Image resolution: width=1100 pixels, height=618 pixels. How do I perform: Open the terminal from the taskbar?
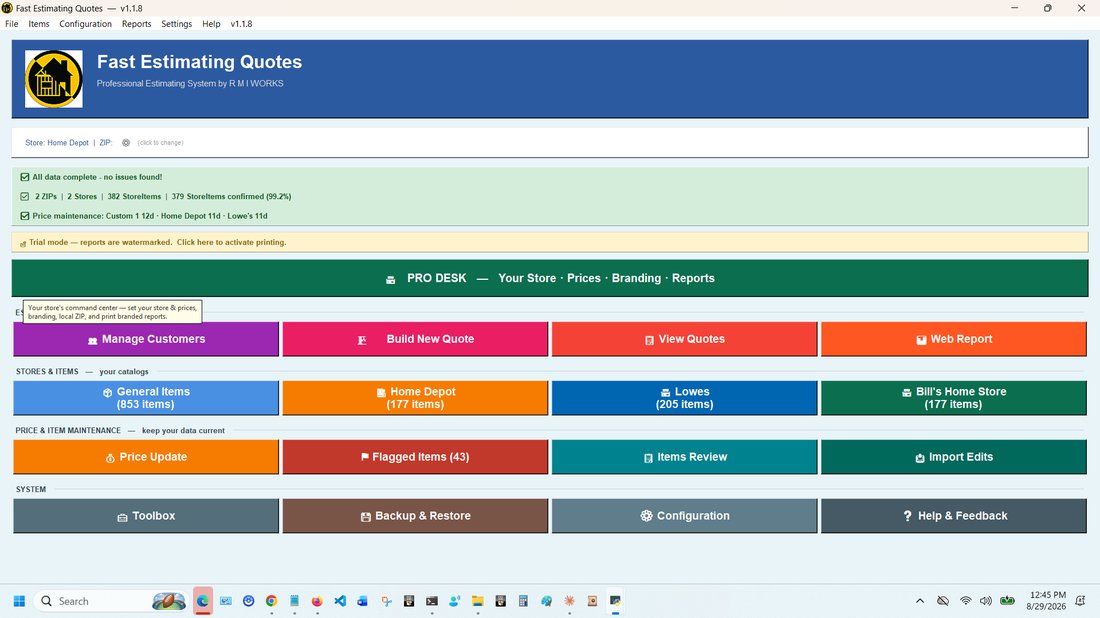[x=432, y=601]
